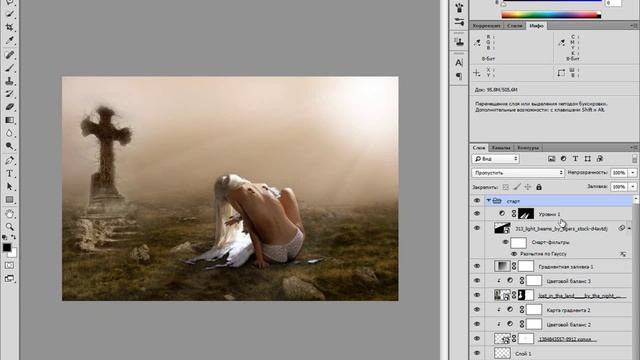640x360 pixels.
Task: Hide the 'Уровни 1' layer
Action: click(477, 213)
